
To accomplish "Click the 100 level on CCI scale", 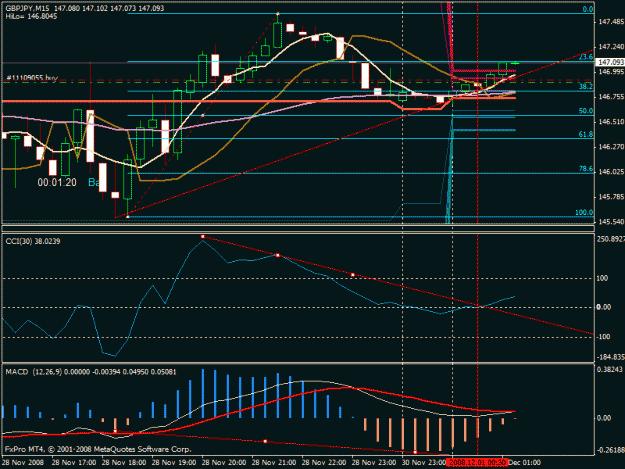I will point(602,278).
